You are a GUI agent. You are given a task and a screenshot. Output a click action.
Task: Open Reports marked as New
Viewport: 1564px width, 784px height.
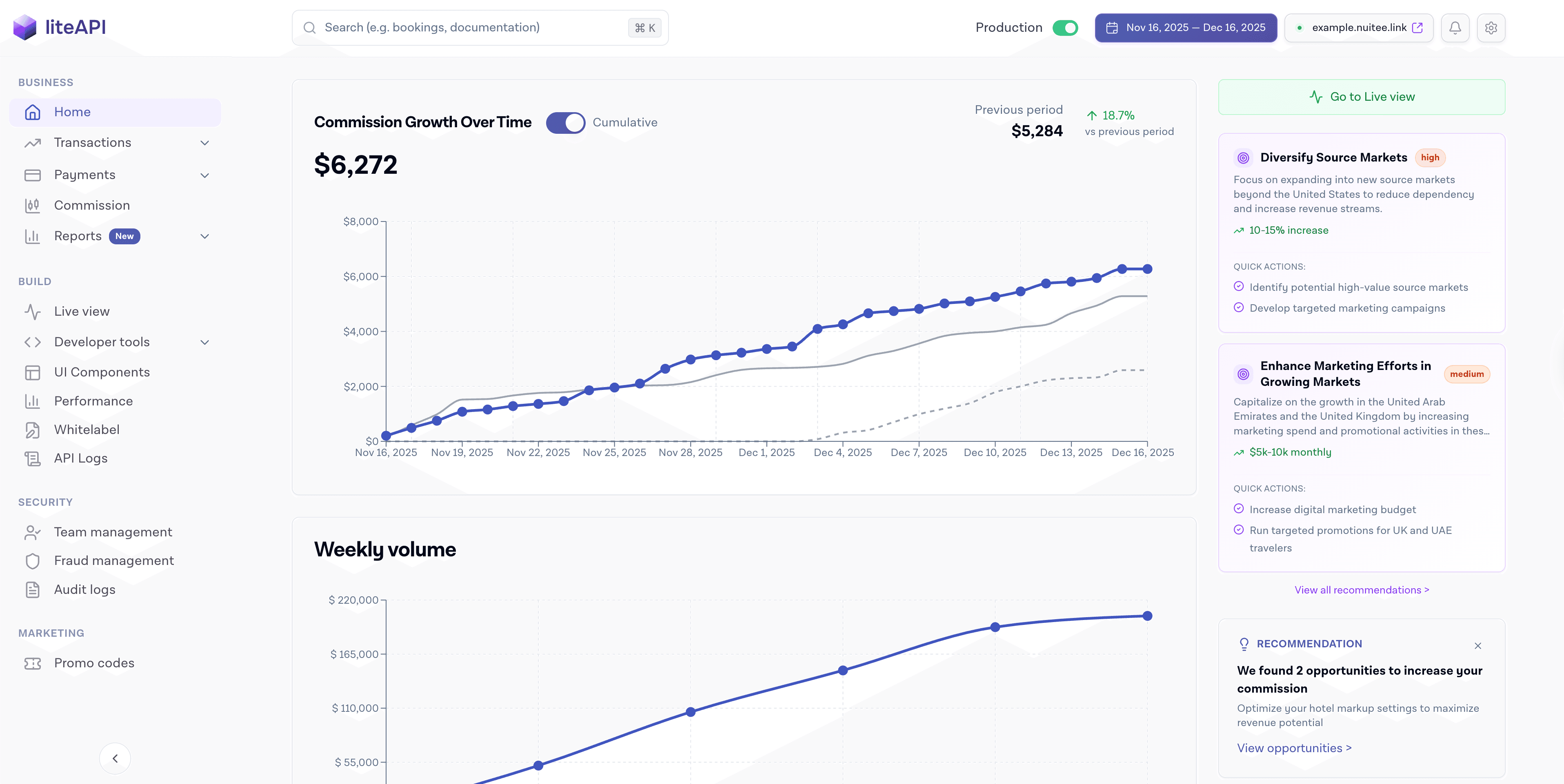(78, 236)
